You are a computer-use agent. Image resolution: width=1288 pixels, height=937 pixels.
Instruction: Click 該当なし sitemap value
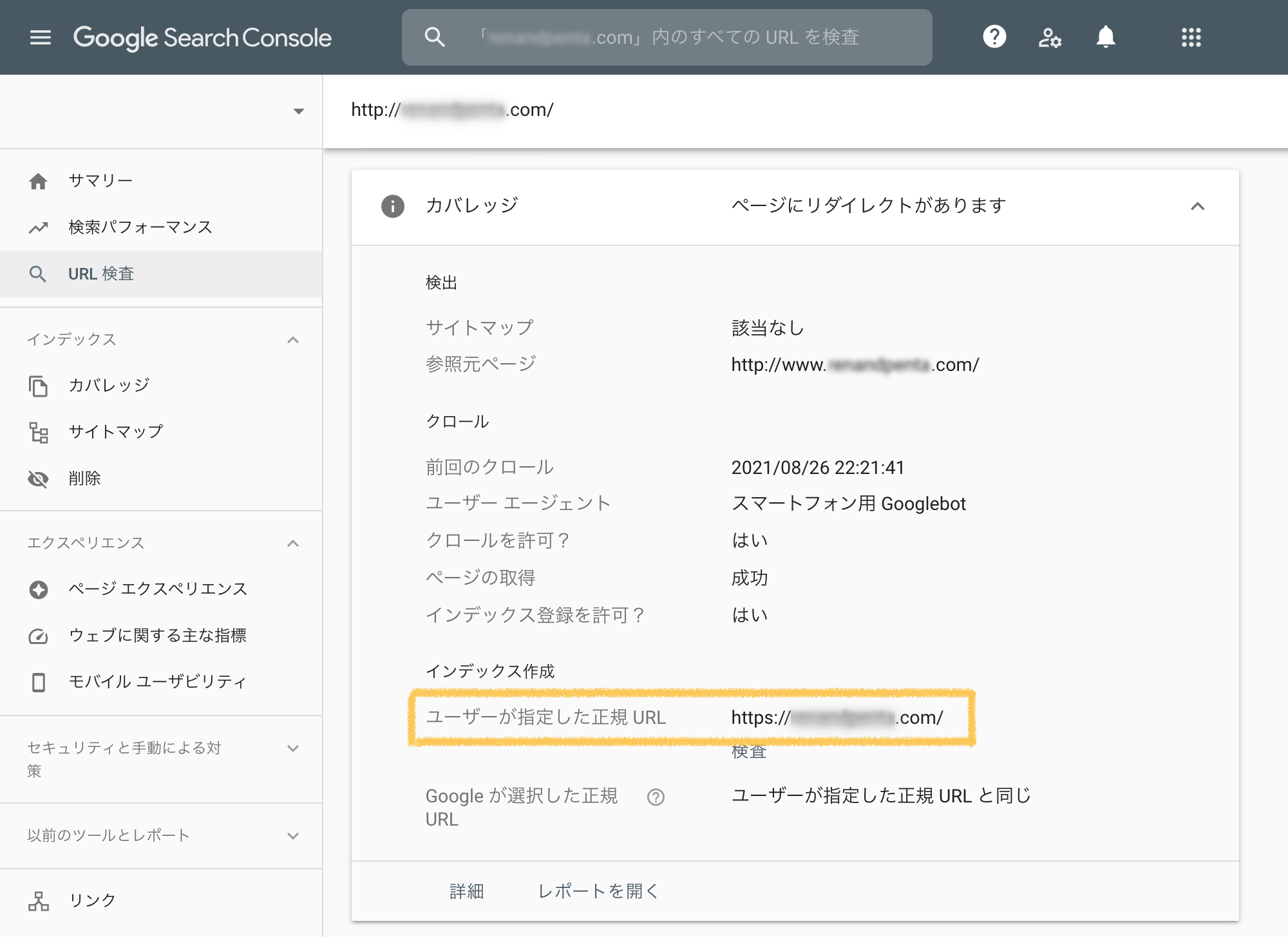[x=768, y=328]
